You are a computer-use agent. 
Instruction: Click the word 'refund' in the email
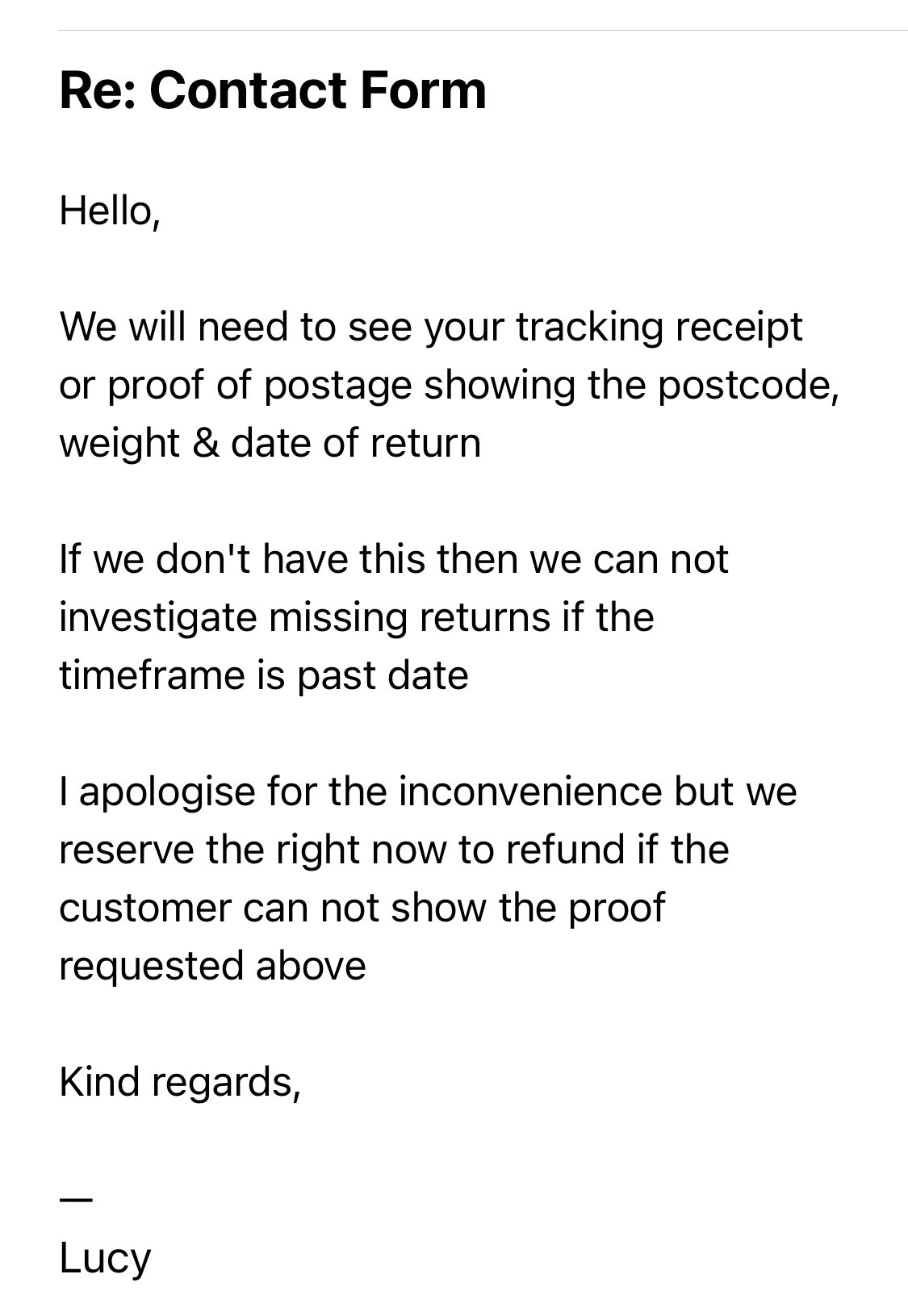pyautogui.click(x=567, y=850)
